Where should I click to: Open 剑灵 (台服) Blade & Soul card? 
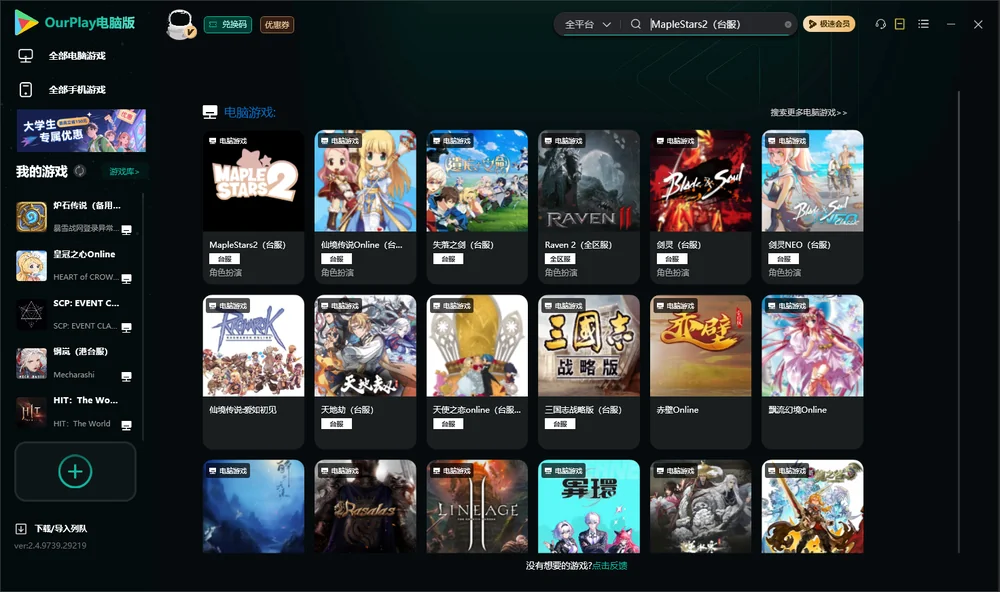coord(700,207)
